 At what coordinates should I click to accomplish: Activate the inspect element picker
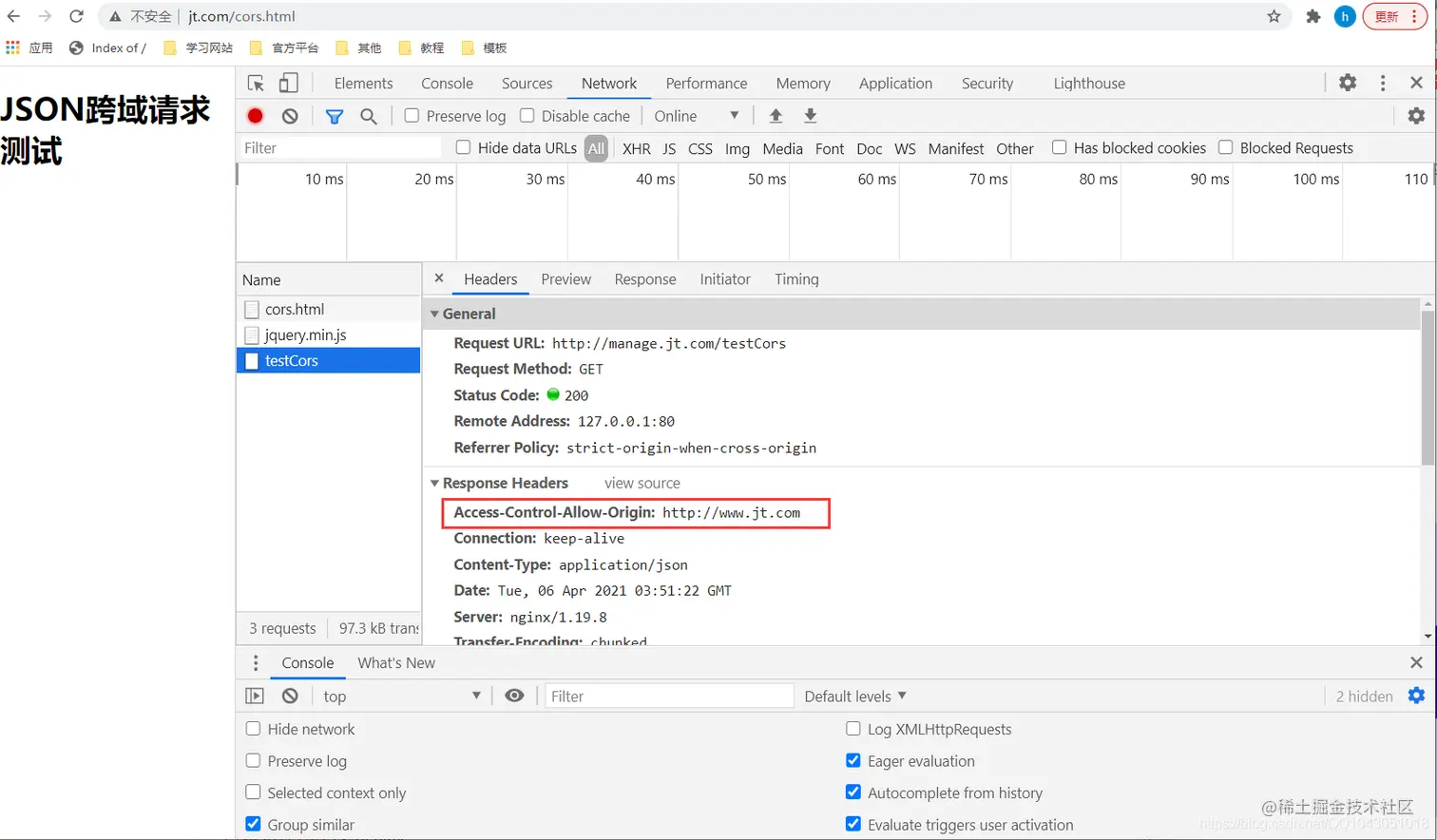(256, 83)
